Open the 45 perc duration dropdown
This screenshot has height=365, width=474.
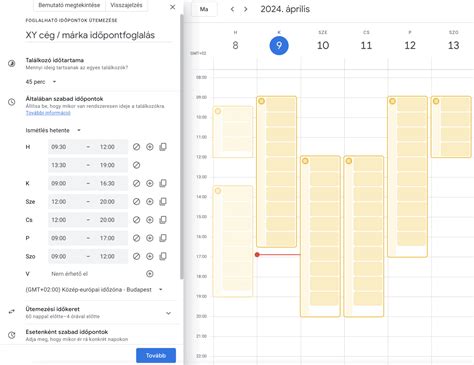point(41,82)
